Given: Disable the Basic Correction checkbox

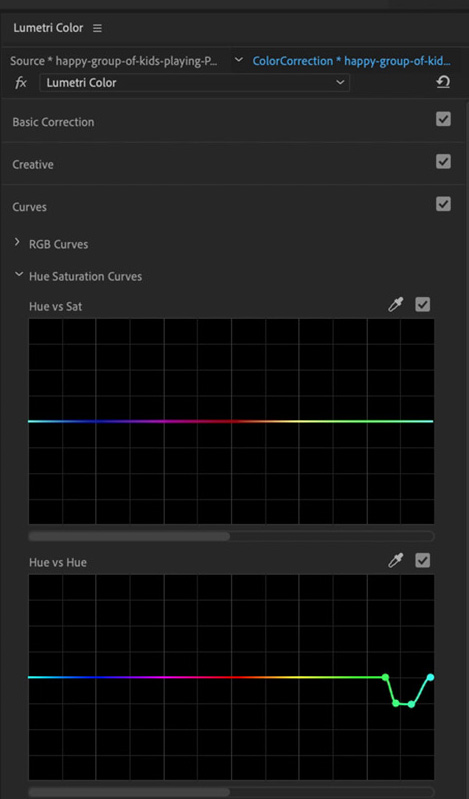Looking at the screenshot, I should [x=443, y=119].
